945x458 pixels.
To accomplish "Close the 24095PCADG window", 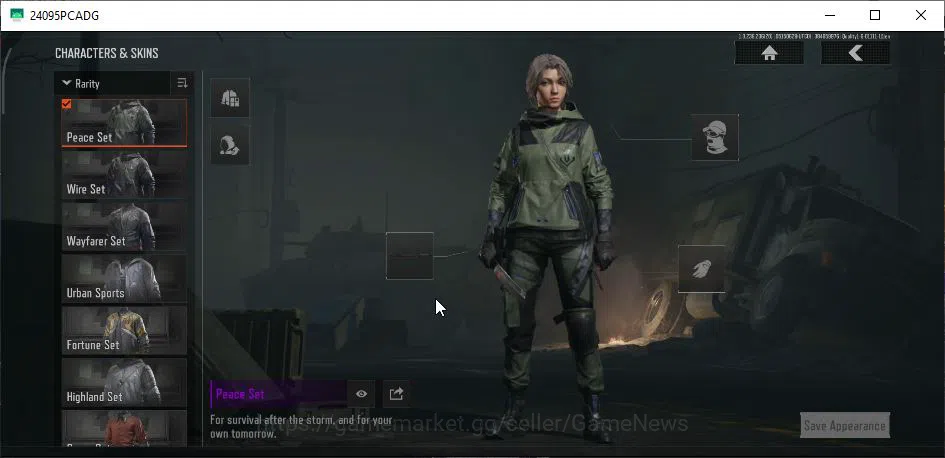I will 921,16.
